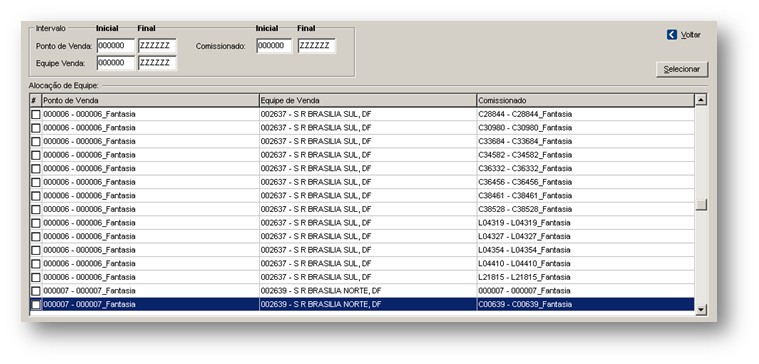Click the Equipe Venda Inicial field

pos(116,63)
